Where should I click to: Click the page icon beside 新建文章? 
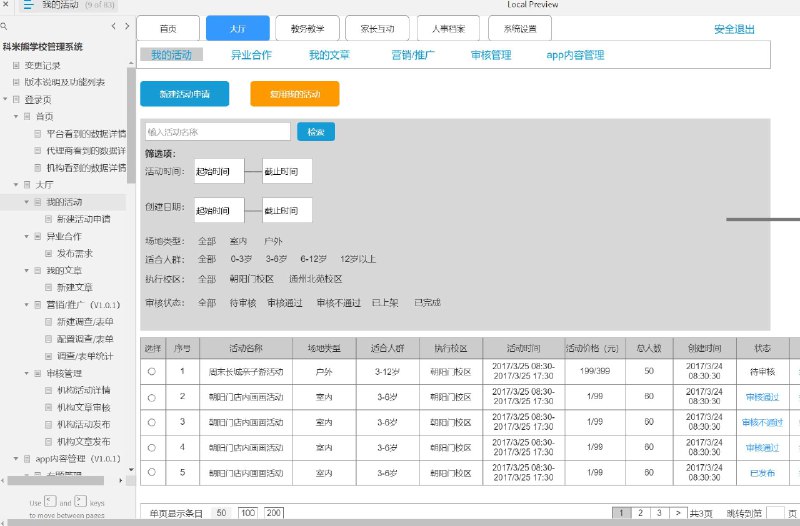[48, 287]
